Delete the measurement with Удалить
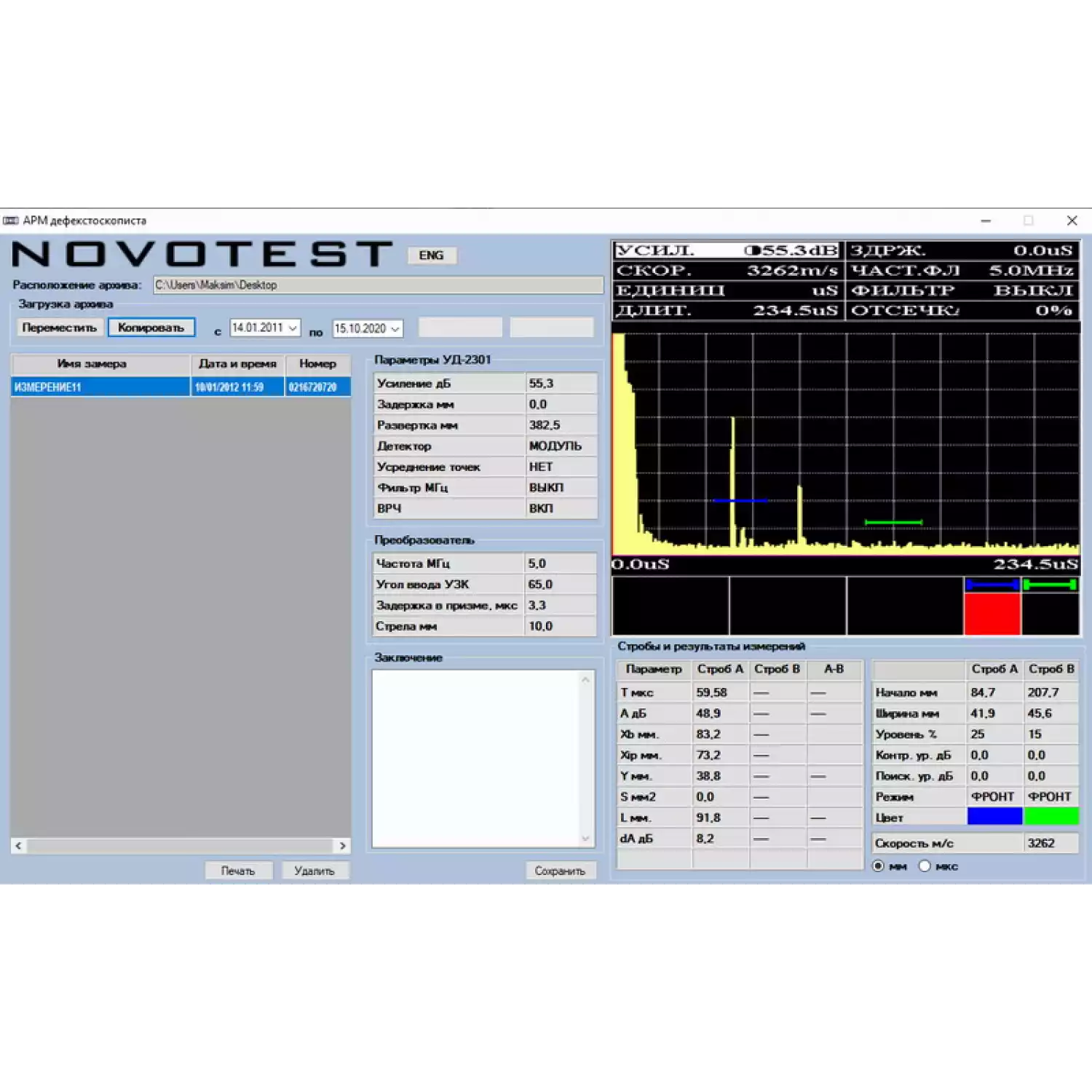 pos(315,870)
